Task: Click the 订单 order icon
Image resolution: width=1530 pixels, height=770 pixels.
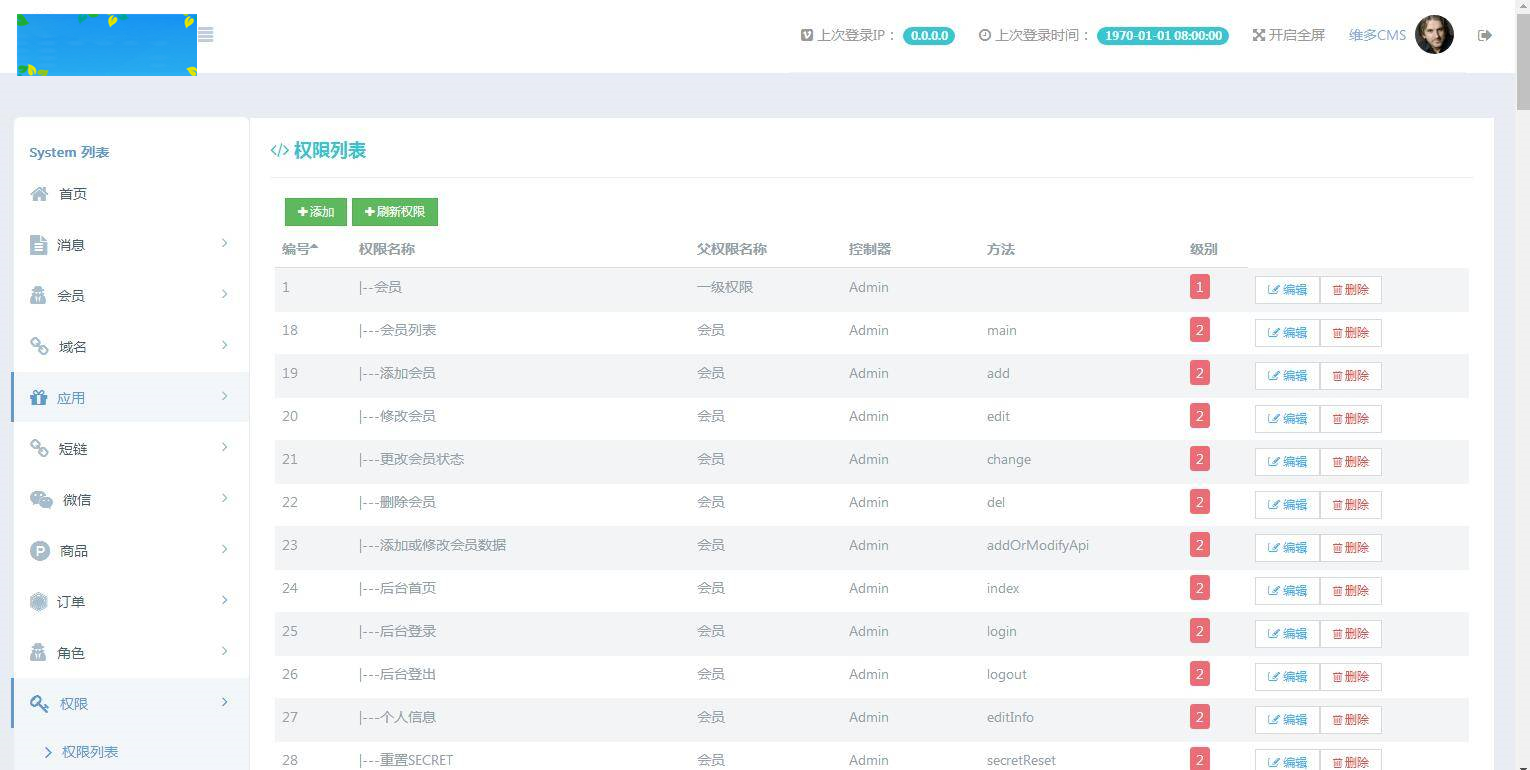Action: (38, 601)
